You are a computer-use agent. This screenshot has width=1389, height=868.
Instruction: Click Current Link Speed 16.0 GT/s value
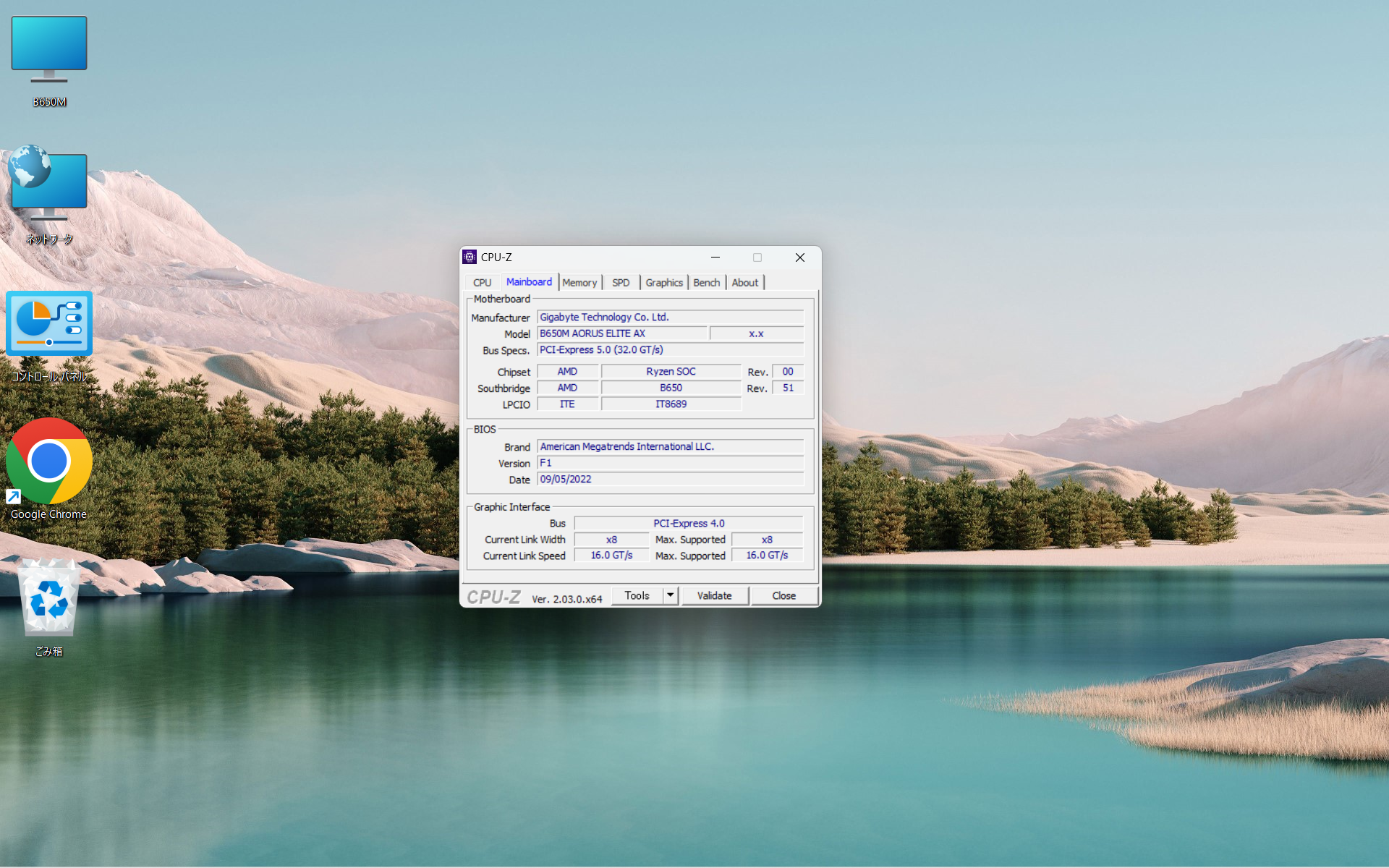(x=611, y=556)
